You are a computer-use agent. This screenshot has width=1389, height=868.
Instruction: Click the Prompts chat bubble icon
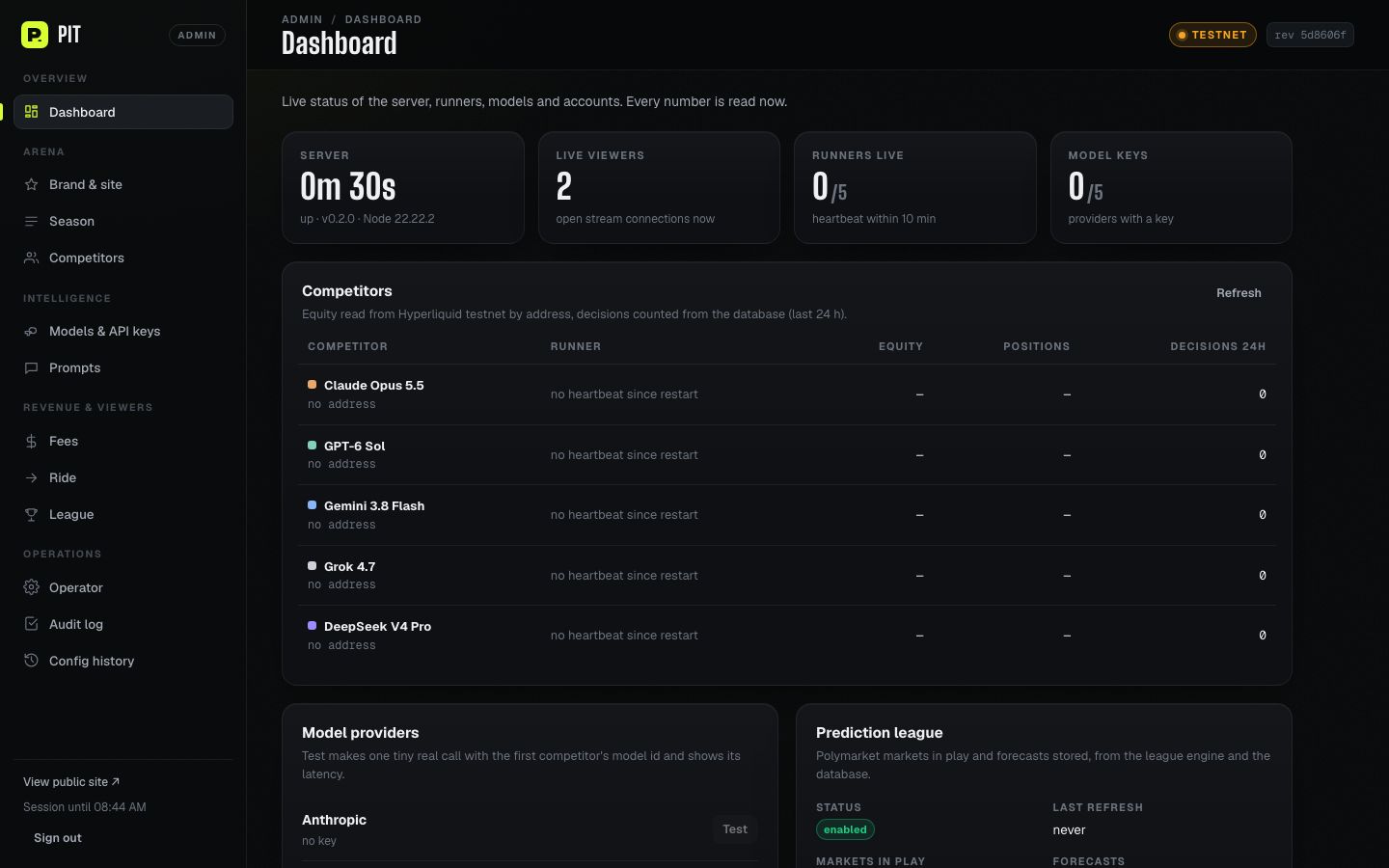click(x=31, y=367)
